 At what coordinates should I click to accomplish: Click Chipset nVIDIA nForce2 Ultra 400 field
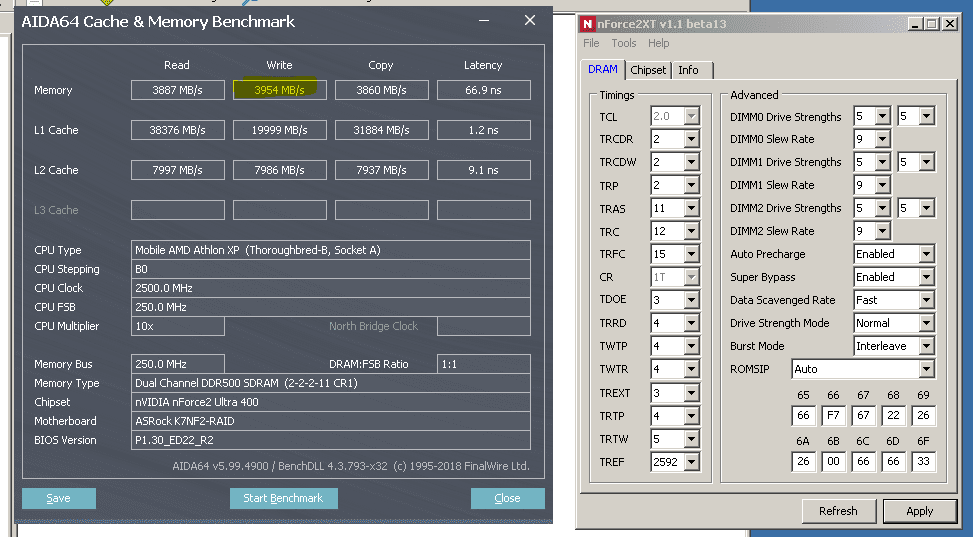pos(331,402)
